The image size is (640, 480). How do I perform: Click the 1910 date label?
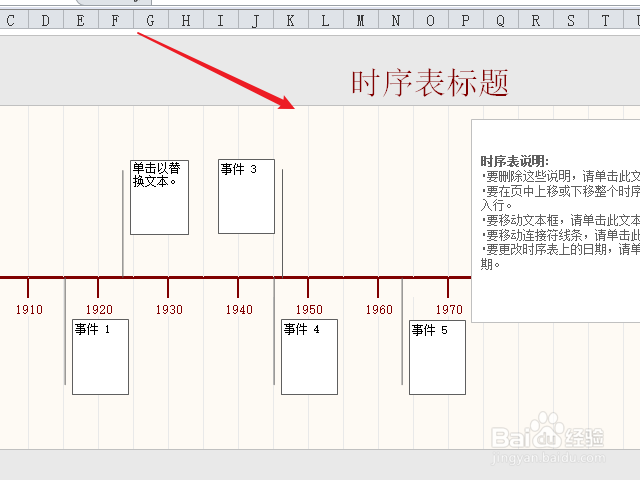point(29,310)
